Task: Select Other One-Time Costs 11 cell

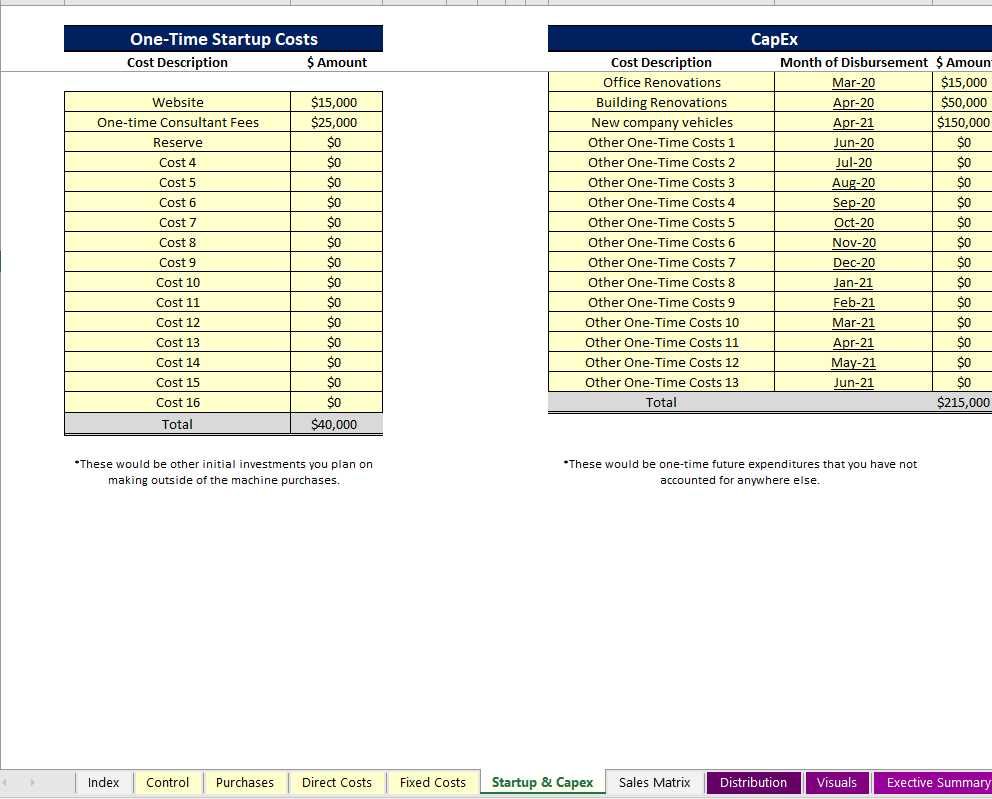Action: tap(661, 342)
